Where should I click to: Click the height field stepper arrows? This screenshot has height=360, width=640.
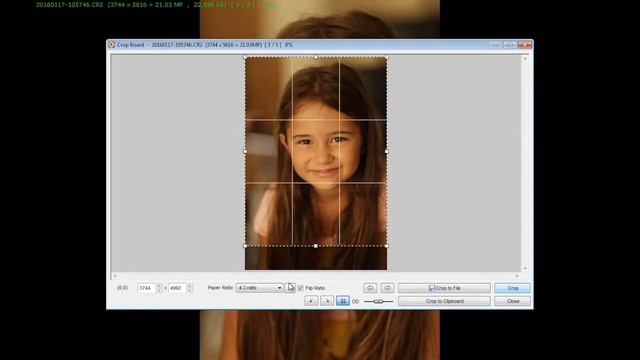tap(189, 288)
